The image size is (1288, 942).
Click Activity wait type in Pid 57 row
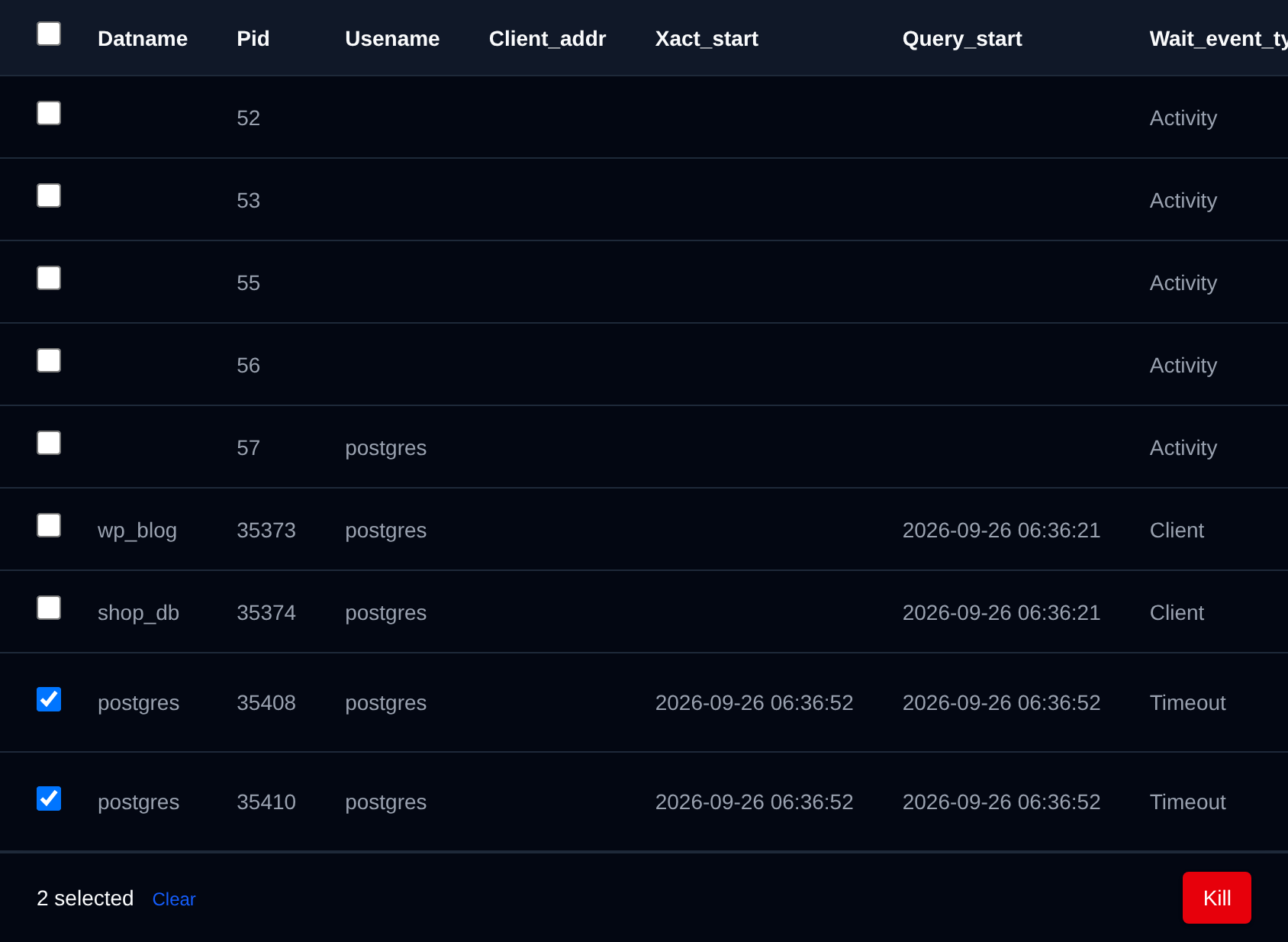tap(1183, 449)
